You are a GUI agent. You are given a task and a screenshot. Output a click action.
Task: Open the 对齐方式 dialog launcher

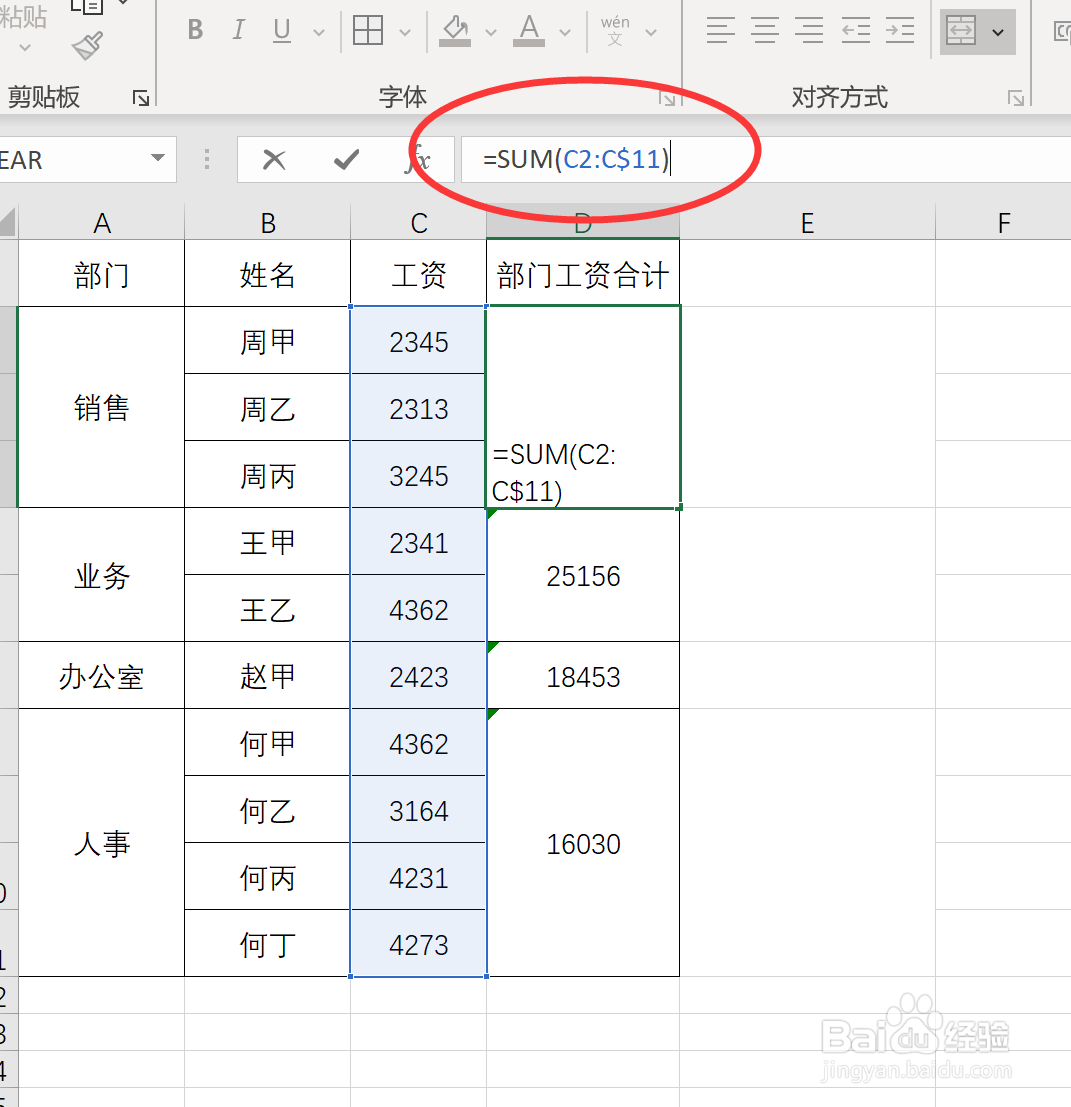click(1016, 98)
